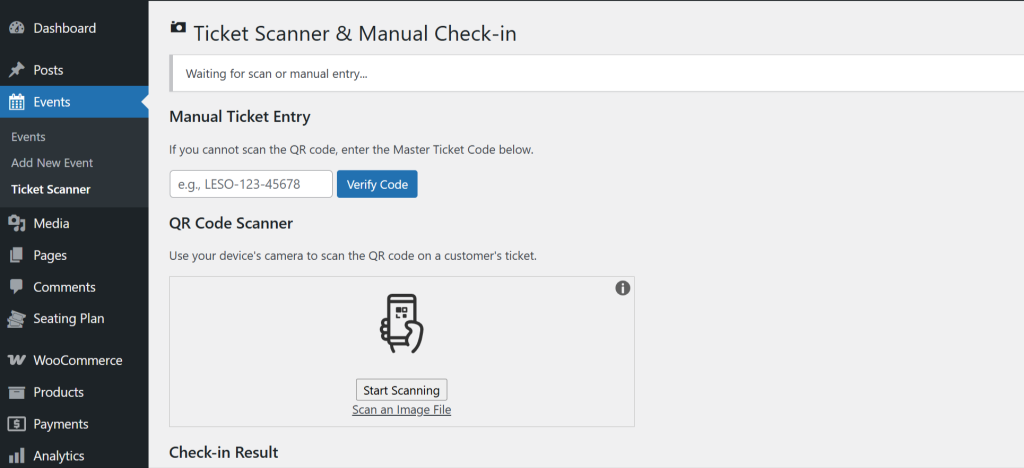
Task: Click the Products box icon
Action: click(x=17, y=392)
